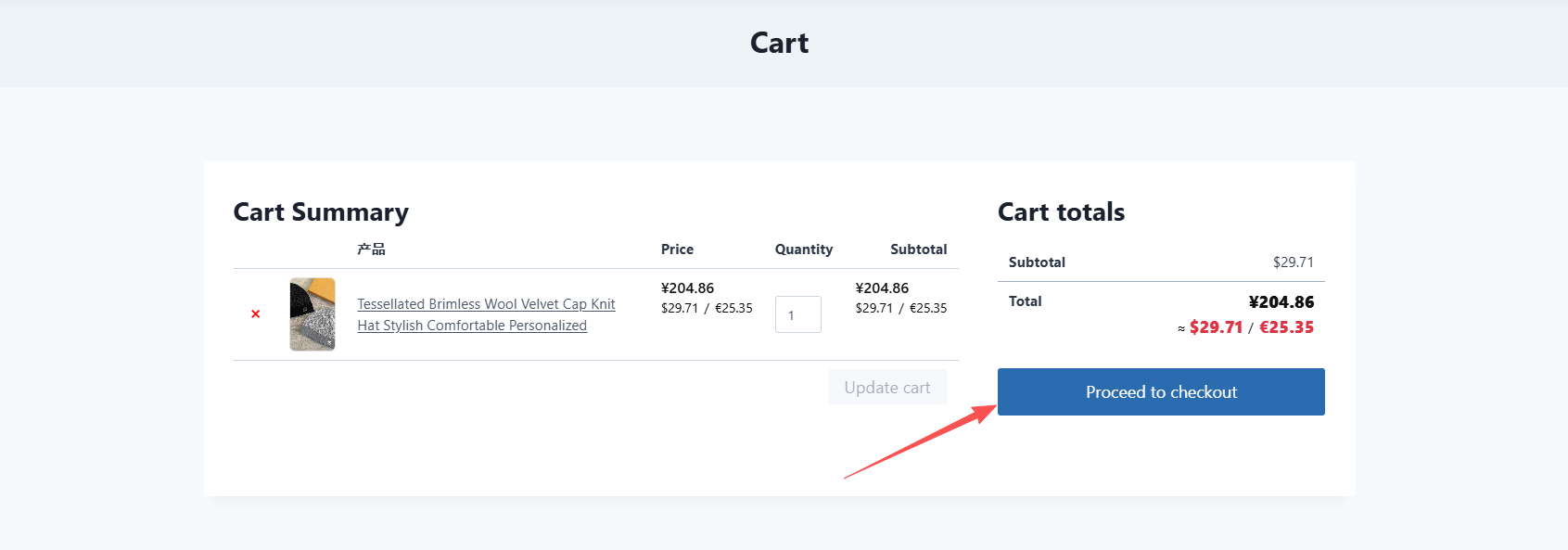Select the ¥204.86 unit price in Price column
This screenshot has height=550, width=1568.
[687, 288]
